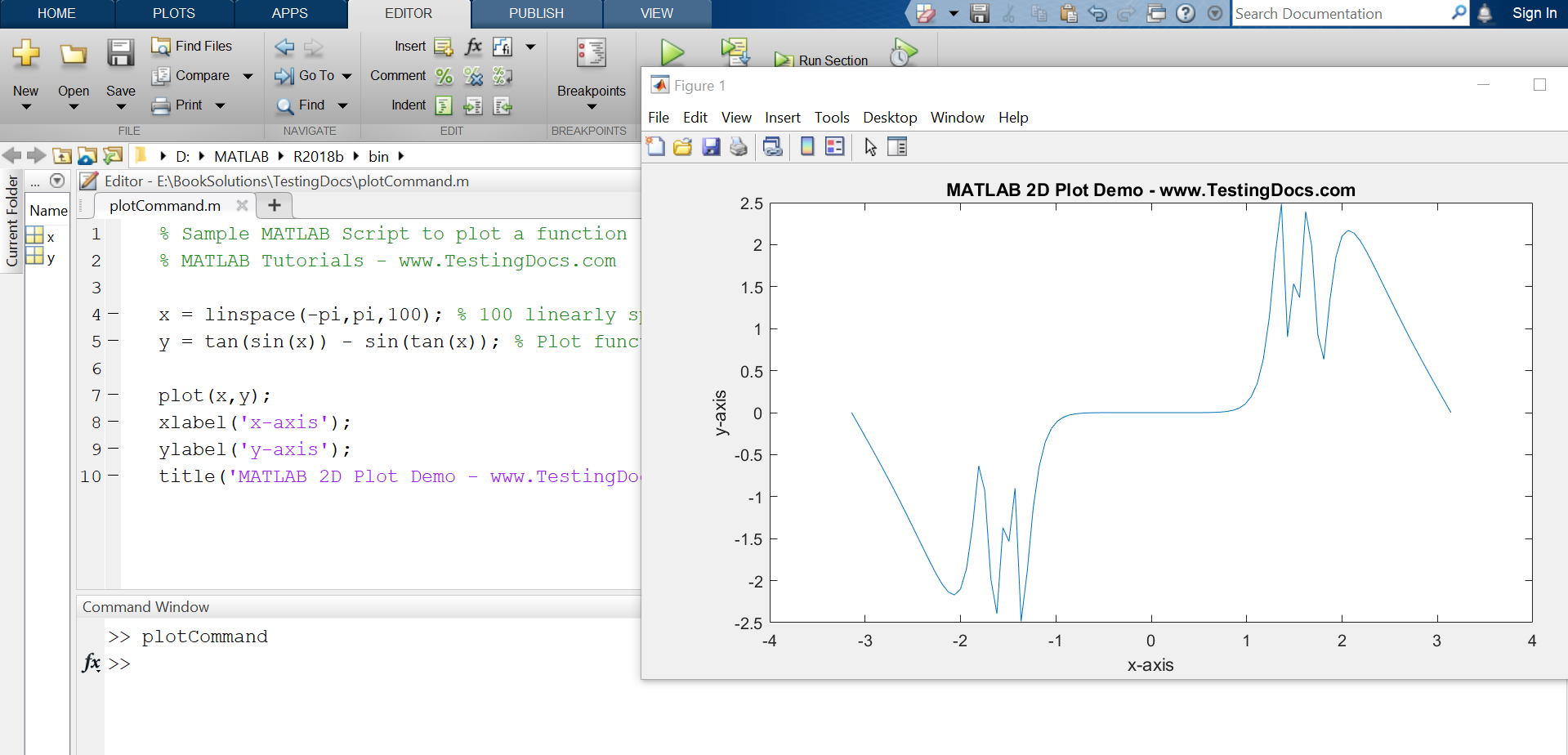The width and height of the screenshot is (1568, 755).
Task: Insert legend using the figure toolbar icon
Action: 834,147
